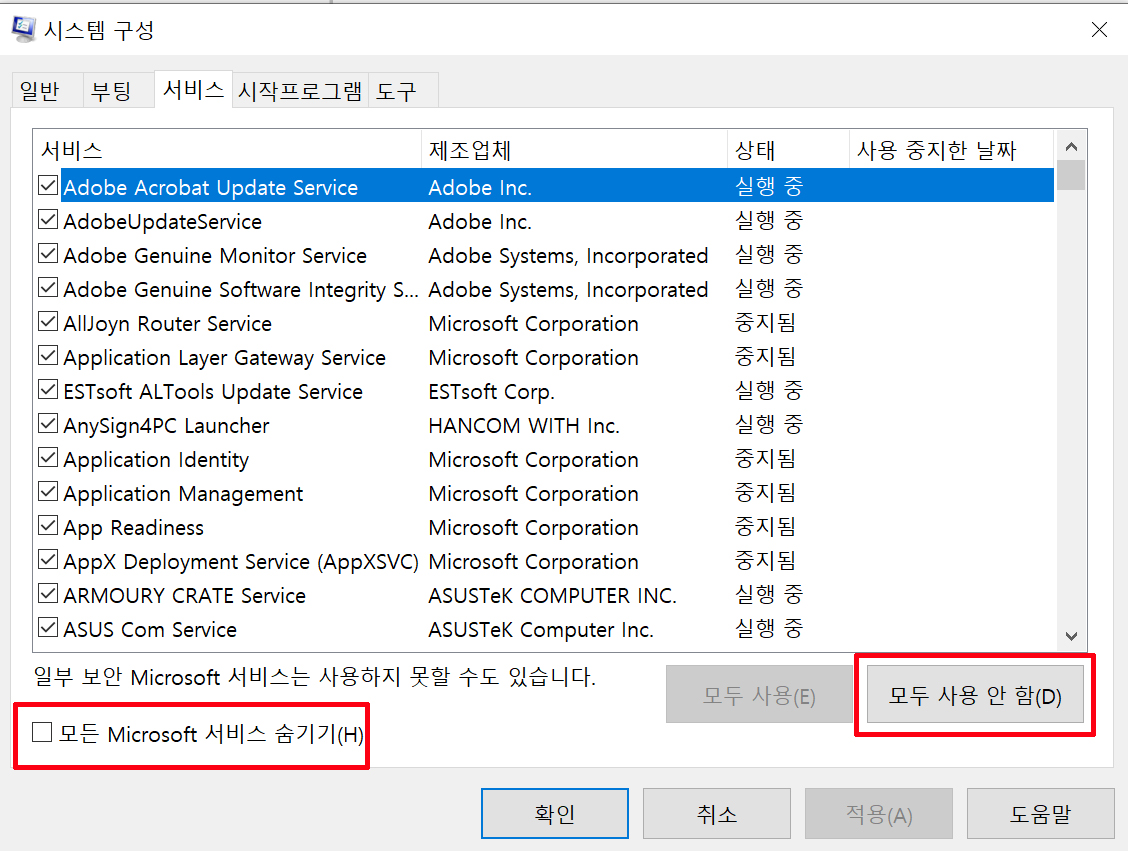The width and height of the screenshot is (1128, 851).
Task: Uncheck ASUS Com Service checkbox
Action: [47, 628]
